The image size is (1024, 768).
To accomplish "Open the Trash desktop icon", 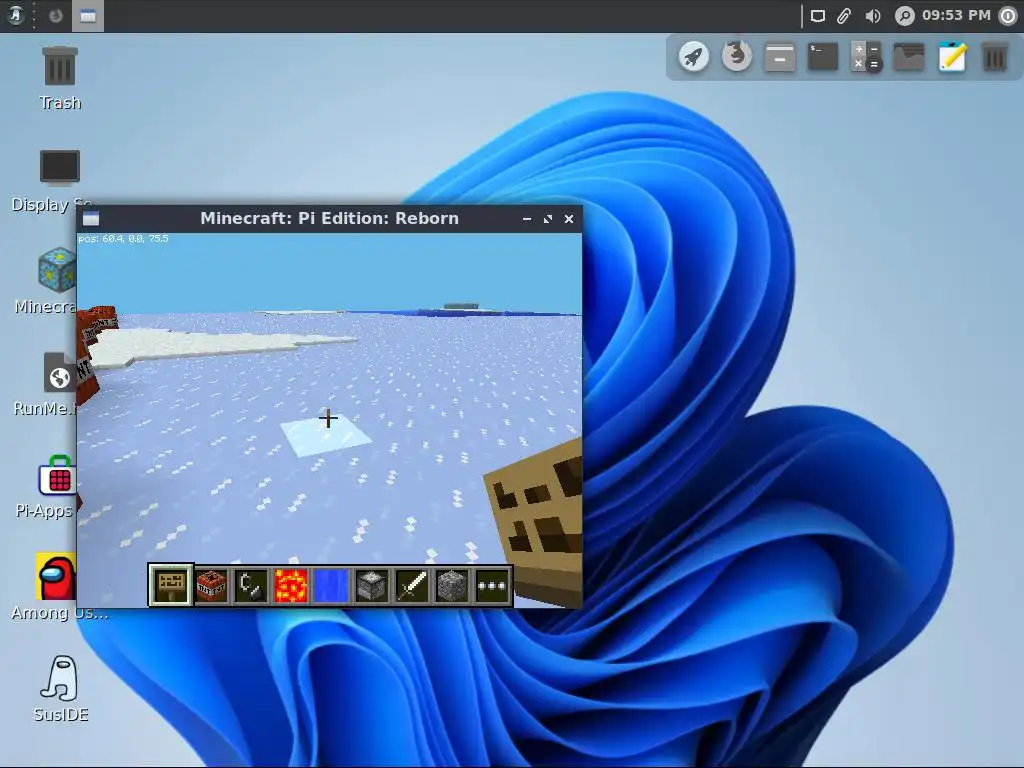I will click(x=60, y=78).
